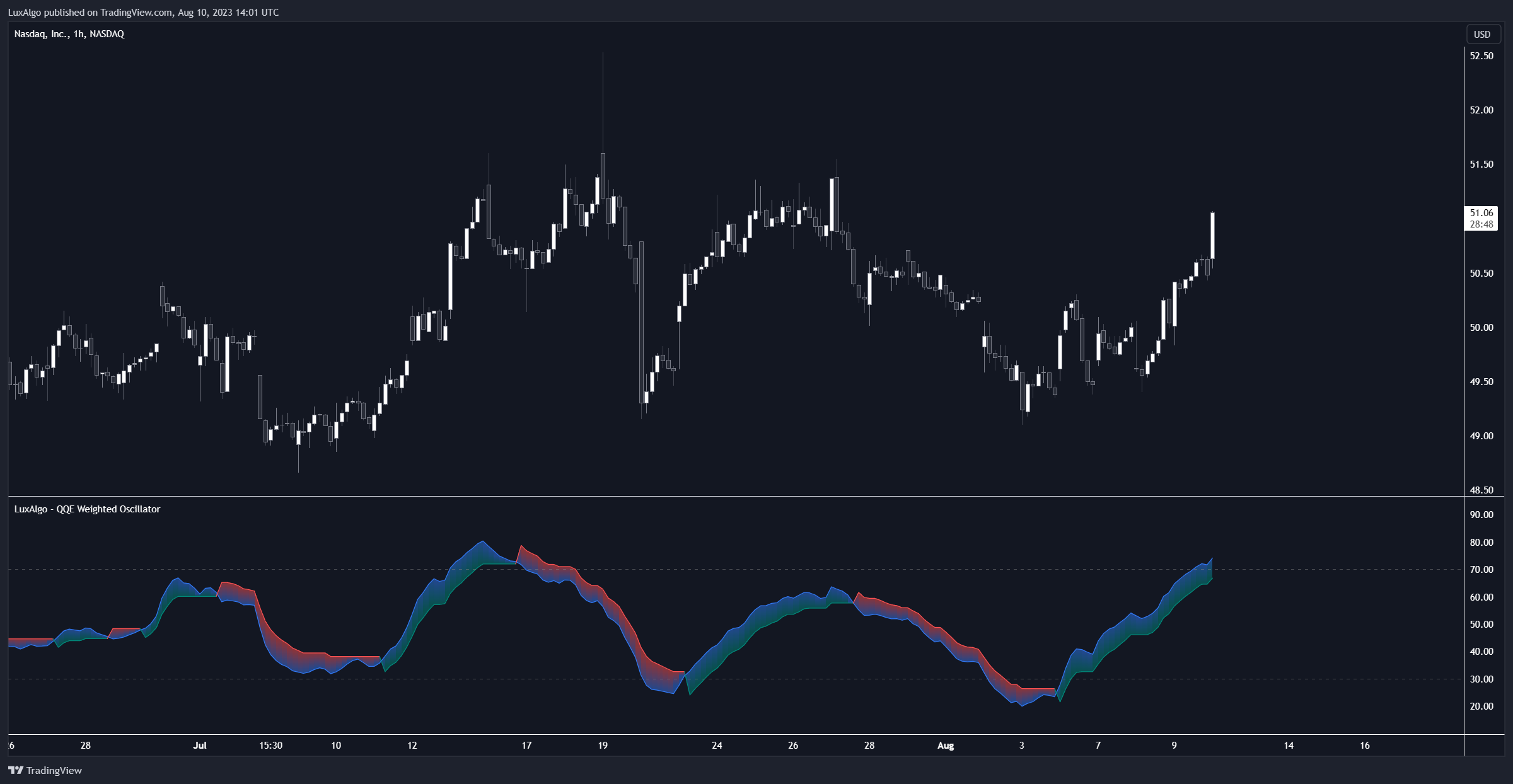Click the 17 date label on time axis
Screen dimensions: 1513x784
526,746
